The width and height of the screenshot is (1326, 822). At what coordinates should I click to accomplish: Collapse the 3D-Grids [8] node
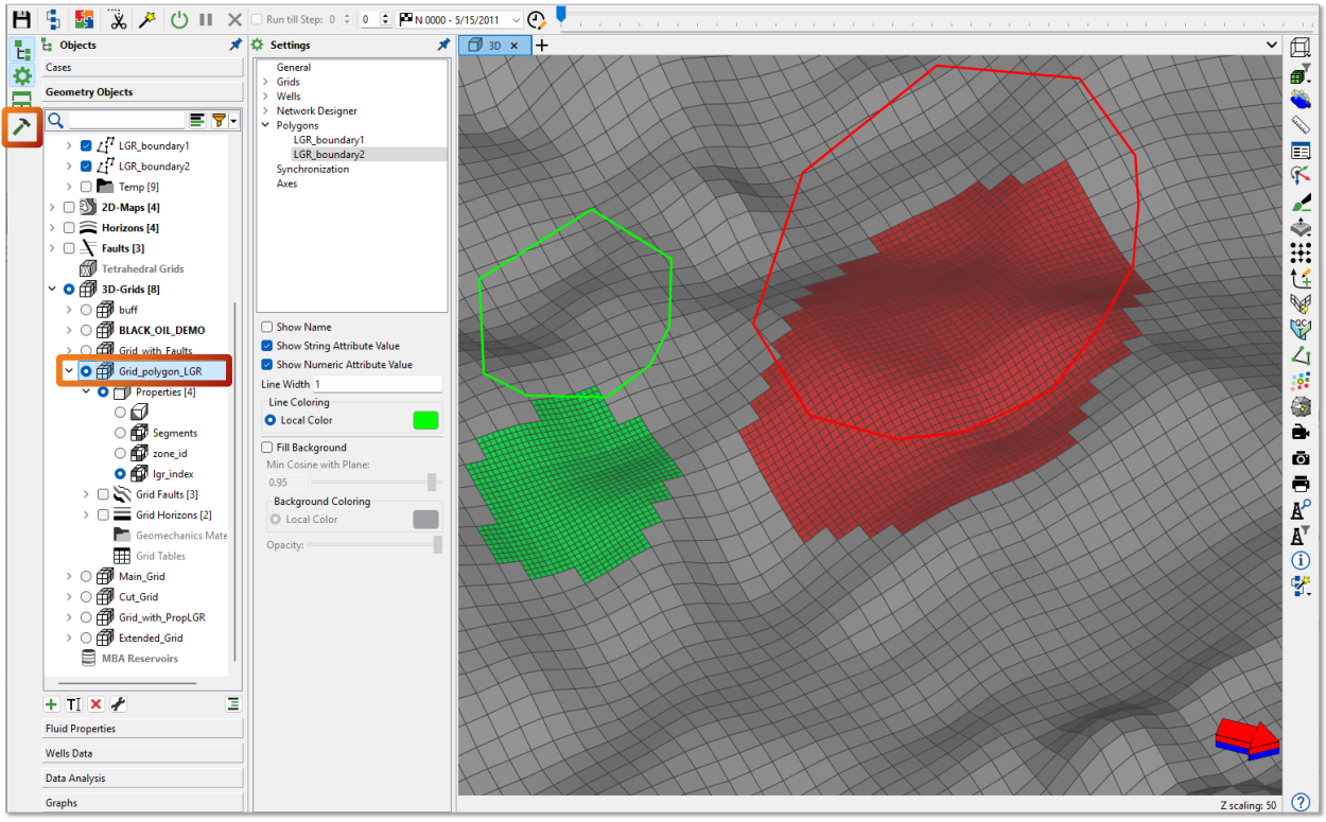pos(52,289)
